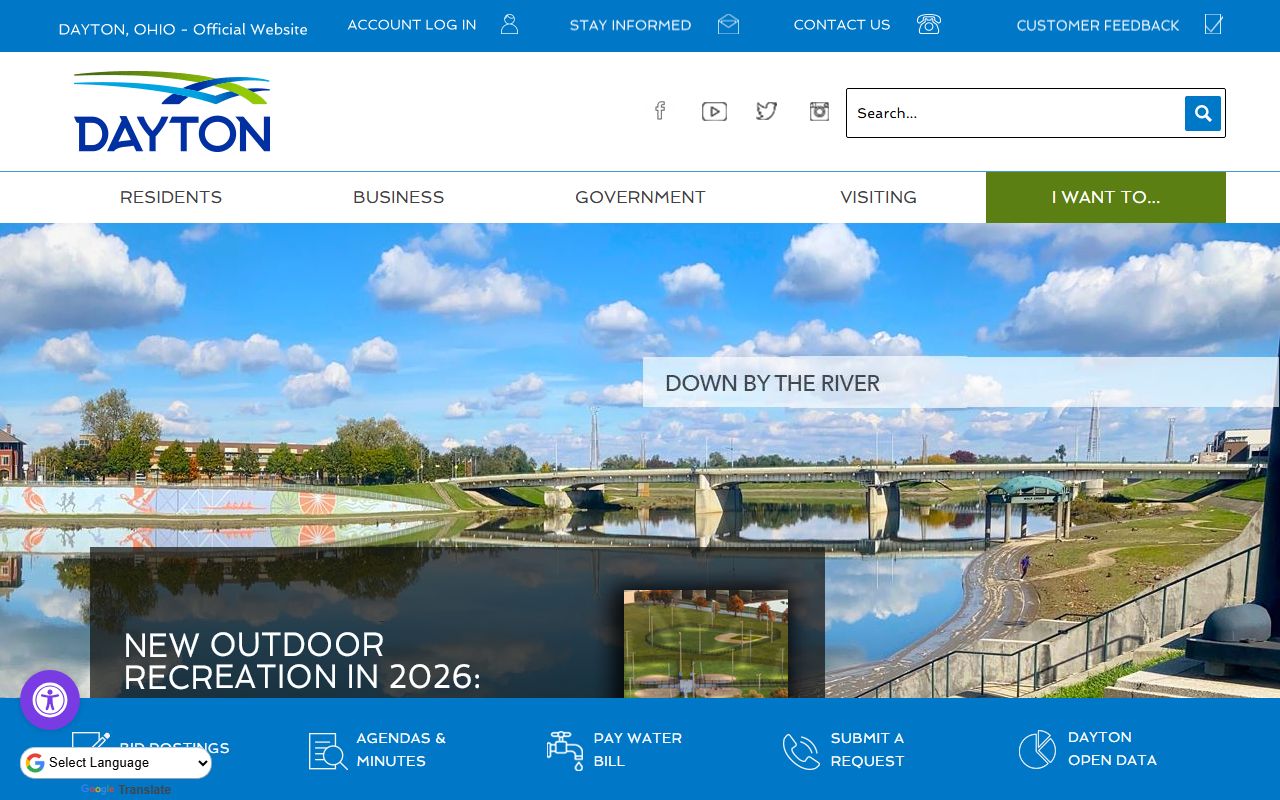Image resolution: width=1280 pixels, height=800 pixels.
Task: Click the Submit a Request phone icon
Action: pyautogui.click(x=801, y=750)
